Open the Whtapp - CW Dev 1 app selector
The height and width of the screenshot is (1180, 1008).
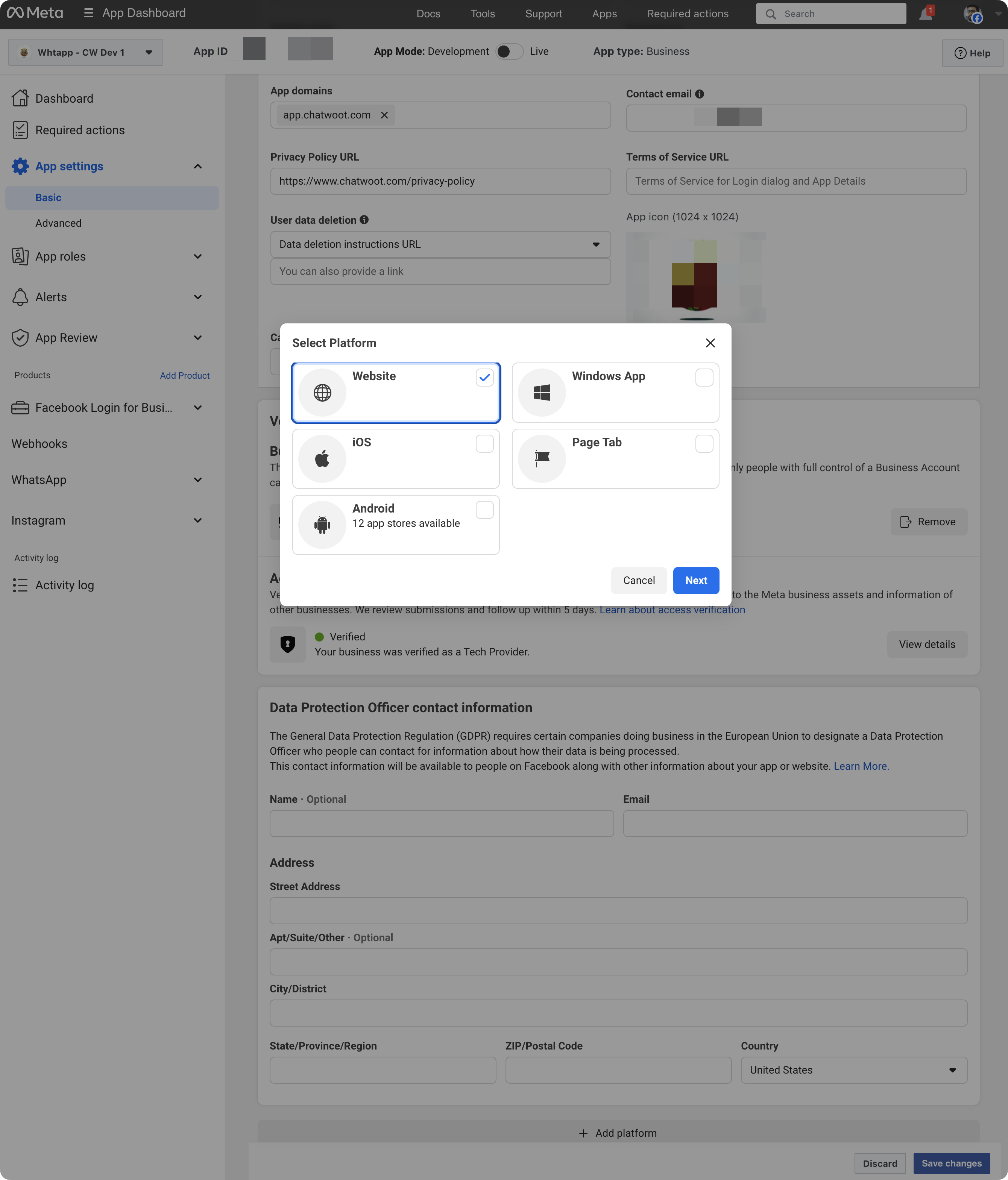[x=85, y=52]
